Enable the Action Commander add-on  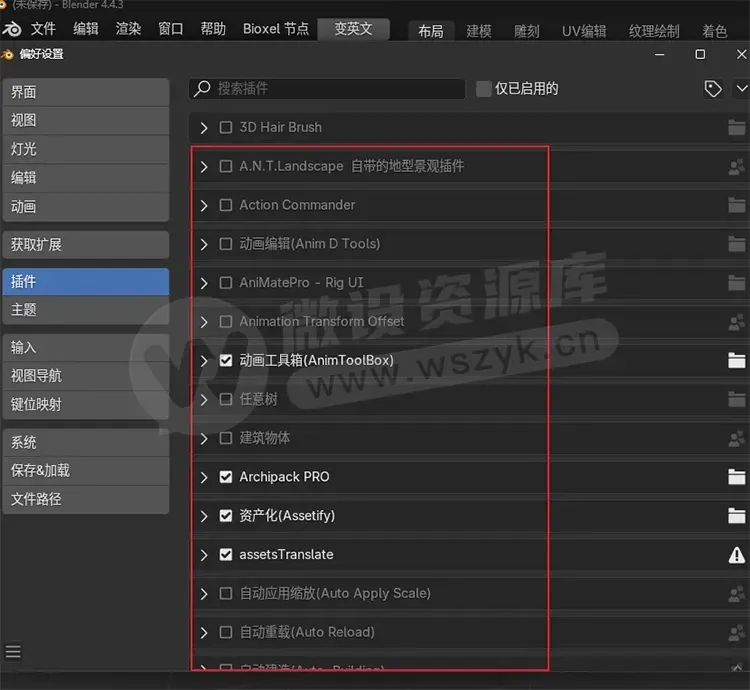[x=225, y=205]
